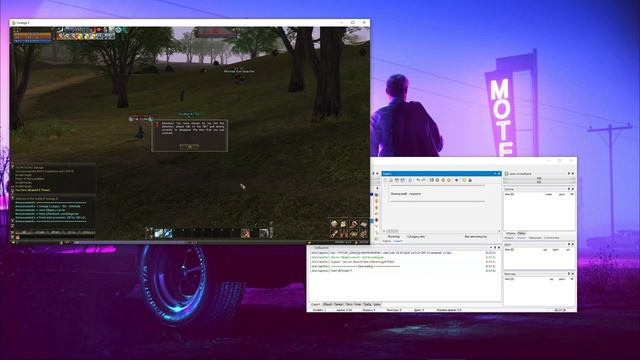
Task: Use the grey item on game shortcut bar
Action: point(264,233)
